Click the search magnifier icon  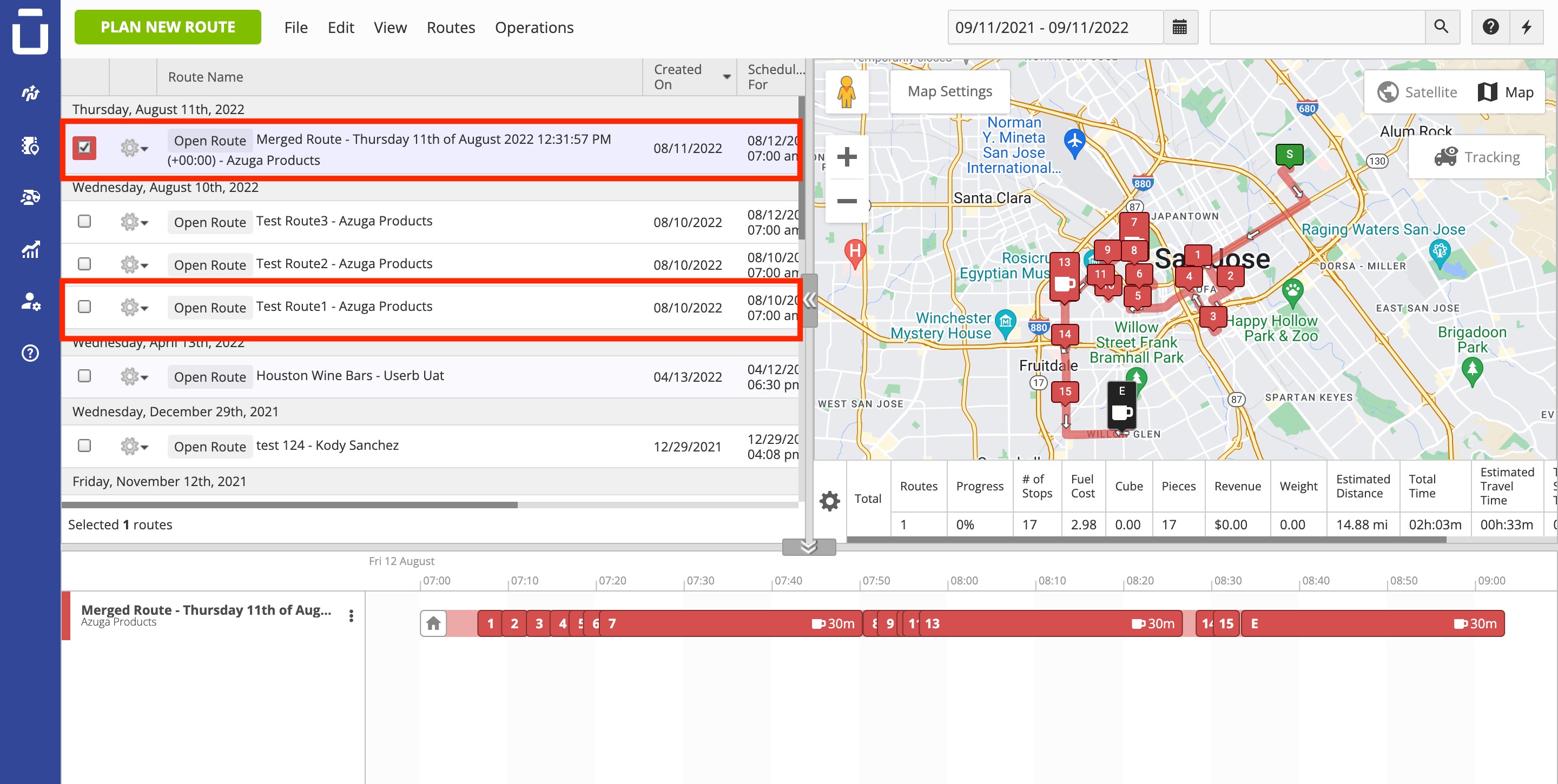coord(1441,27)
